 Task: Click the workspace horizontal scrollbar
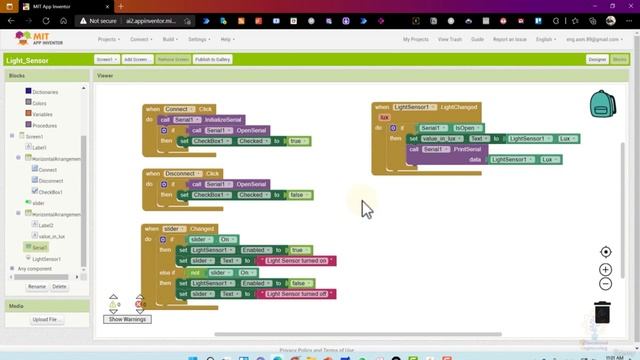coord(358,334)
